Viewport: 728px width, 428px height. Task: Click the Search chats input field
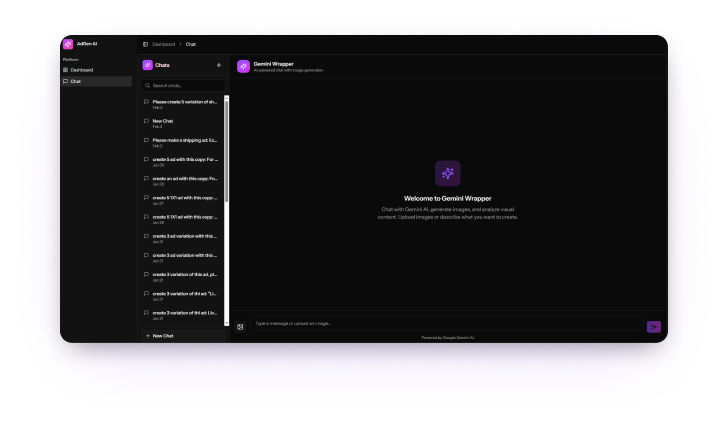(x=183, y=86)
